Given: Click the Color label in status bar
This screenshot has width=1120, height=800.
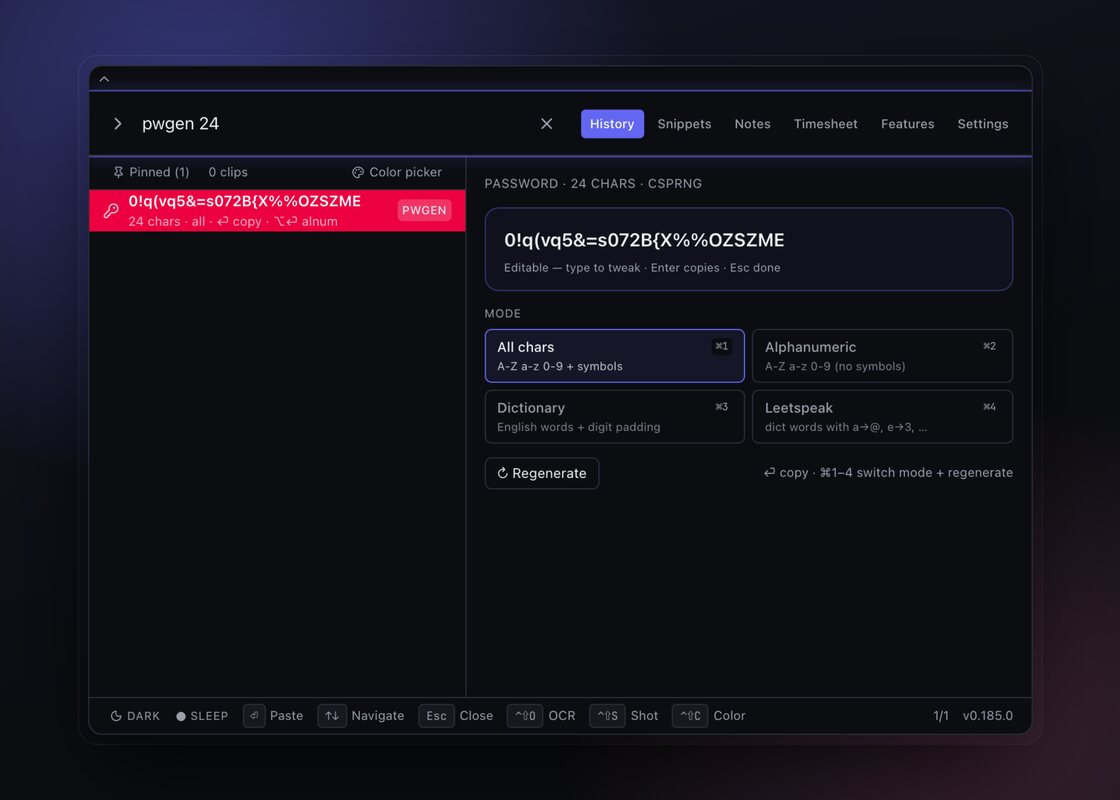Looking at the screenshot, I should pos(729,716).
